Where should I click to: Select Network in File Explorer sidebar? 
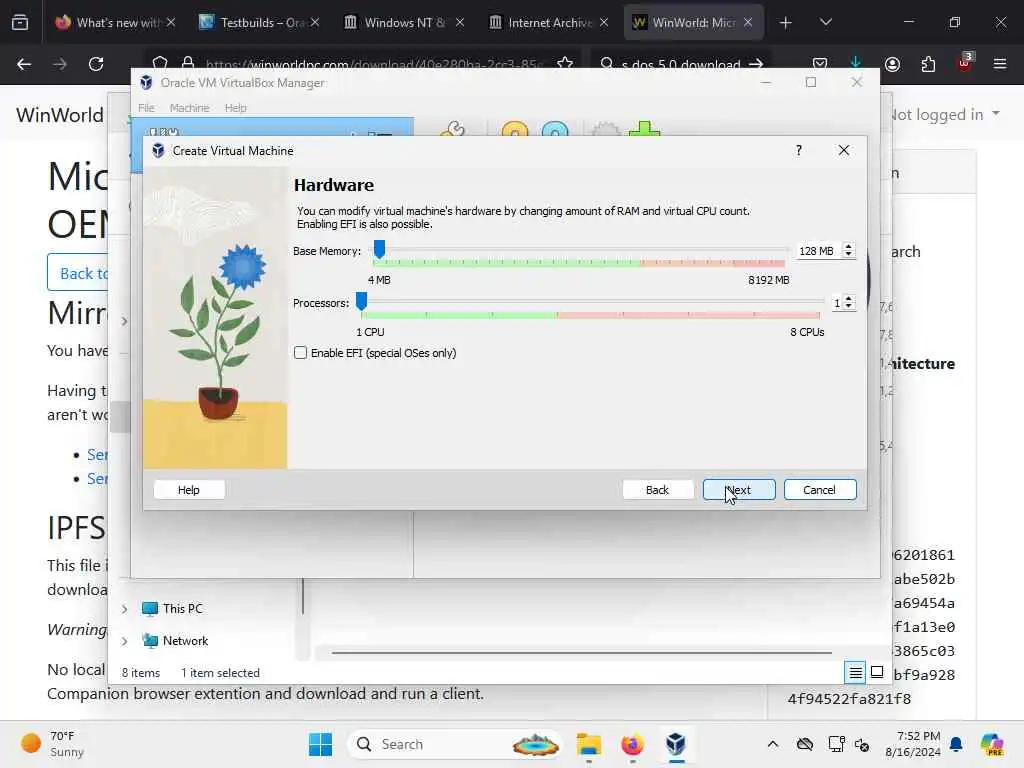(x=175, y=641)
